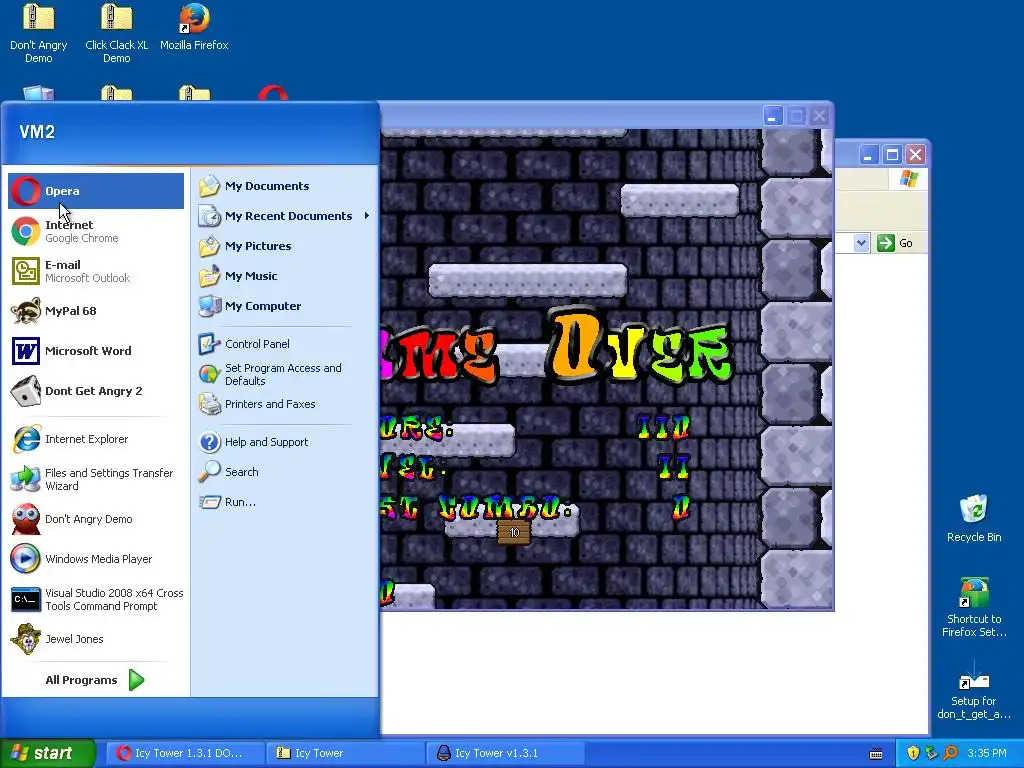Launch Don't Angry Demo in Start menu
The height and width of the screenshot is (768, 1024).
coord(96,519)
